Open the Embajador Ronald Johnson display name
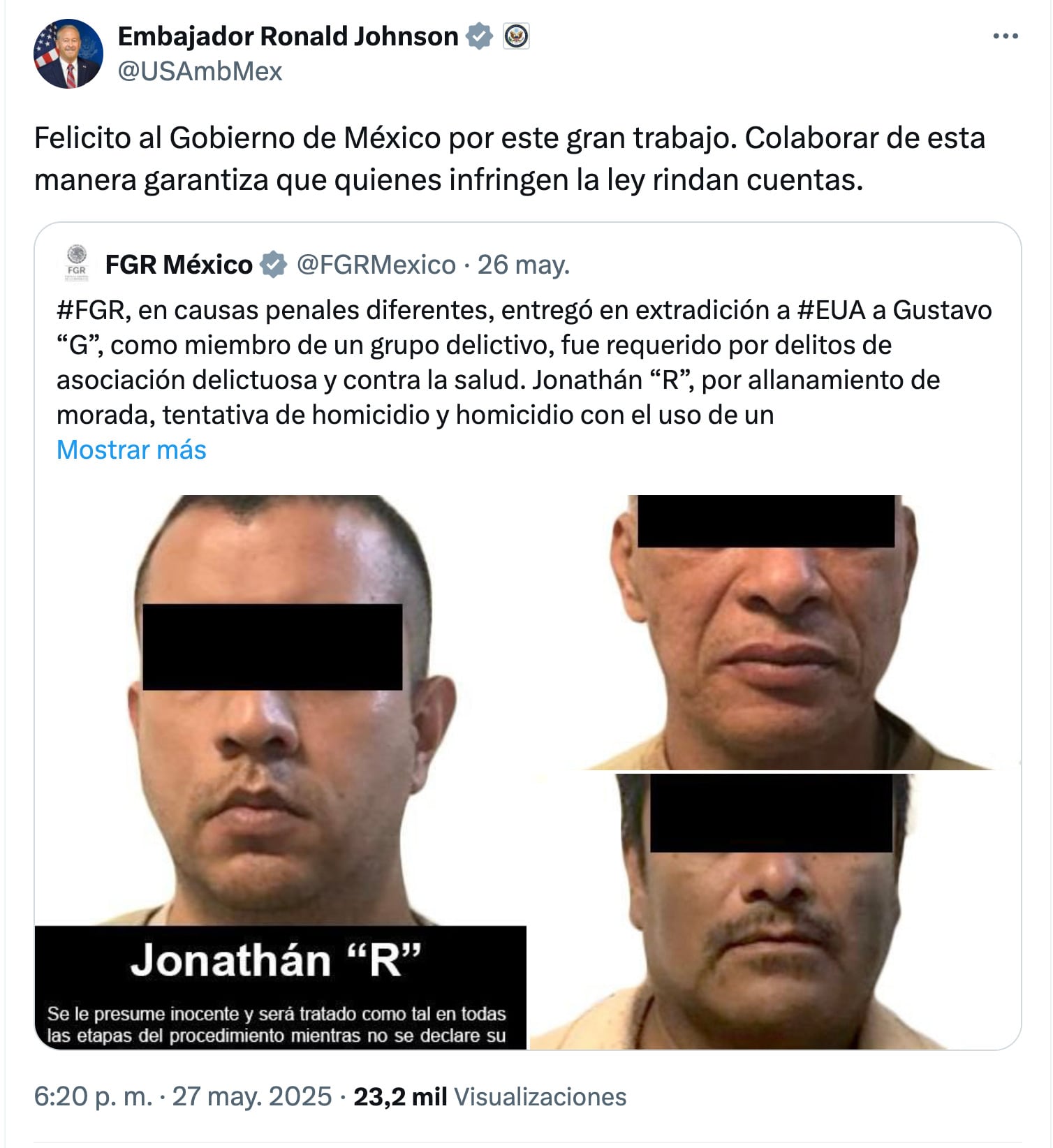The image size is (1053, 1148). coord(288,36)
